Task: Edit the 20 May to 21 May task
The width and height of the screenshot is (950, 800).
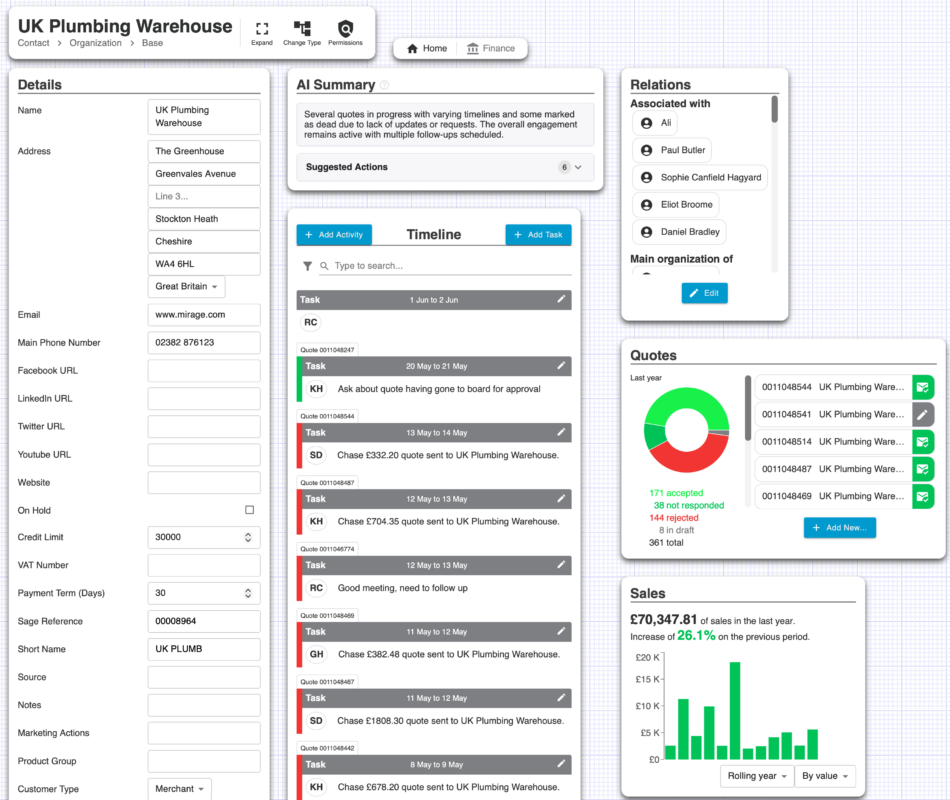Action: click(561, 365)
